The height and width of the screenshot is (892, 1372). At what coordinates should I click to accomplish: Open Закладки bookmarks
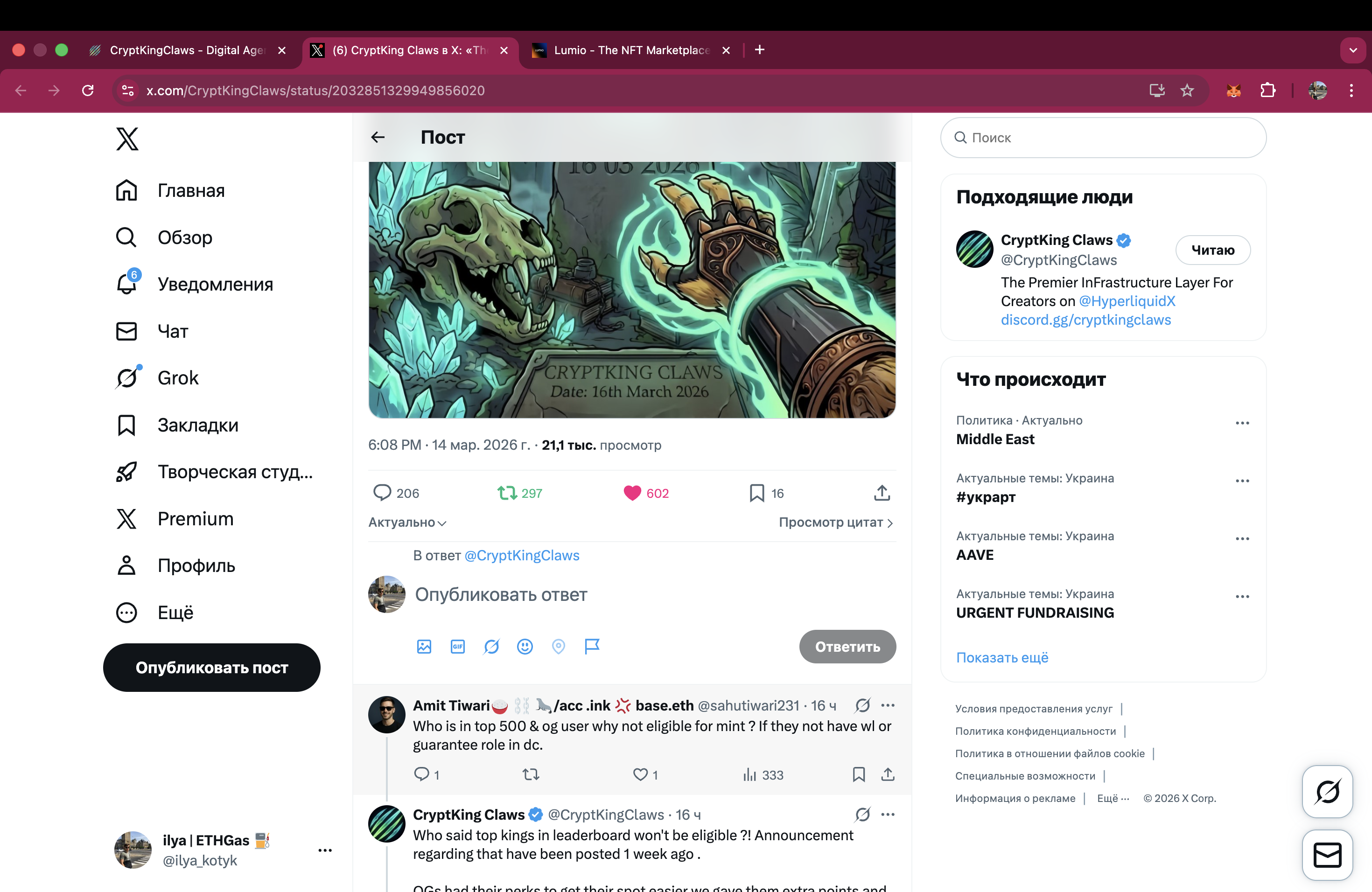[x=177, y=425]
